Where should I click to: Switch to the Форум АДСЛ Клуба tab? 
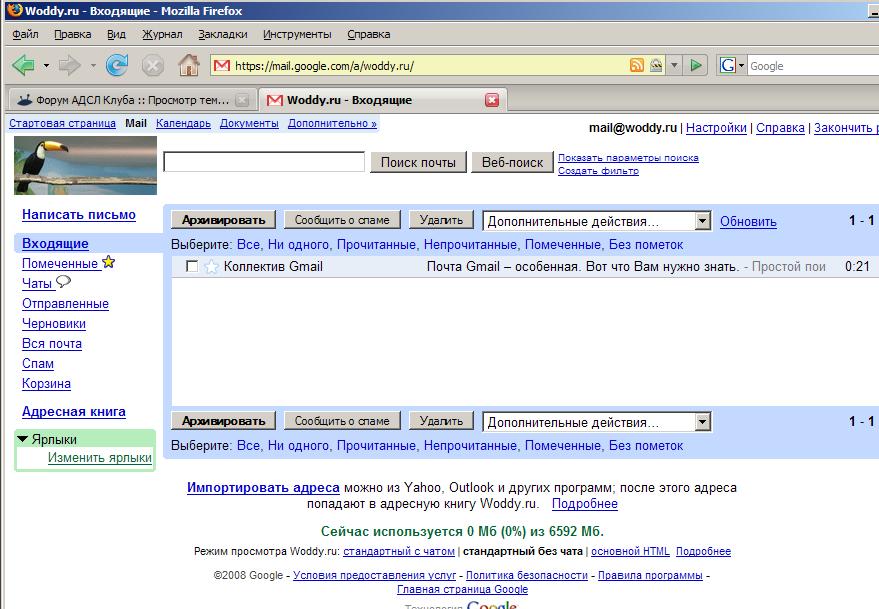click(x=132, y=100)
